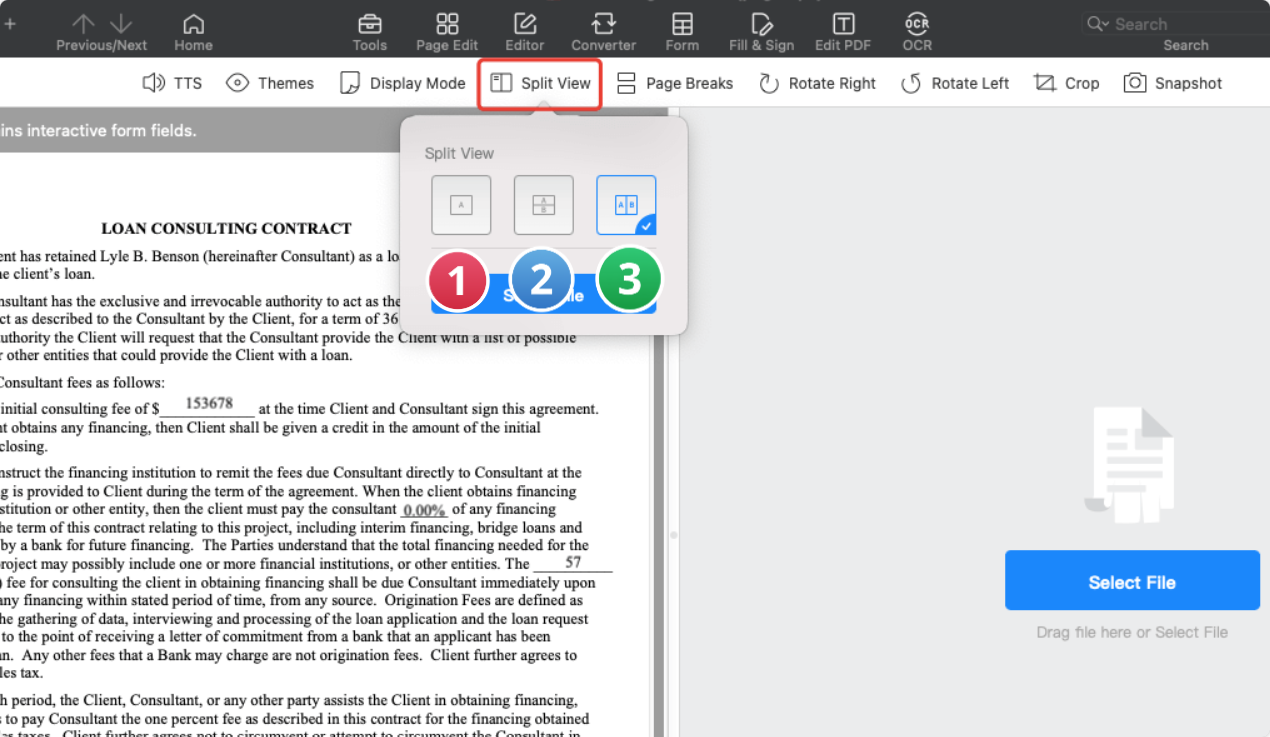Take a Snapshot
Viewport: 1270px width, 737px height.
click(1173, 83)
